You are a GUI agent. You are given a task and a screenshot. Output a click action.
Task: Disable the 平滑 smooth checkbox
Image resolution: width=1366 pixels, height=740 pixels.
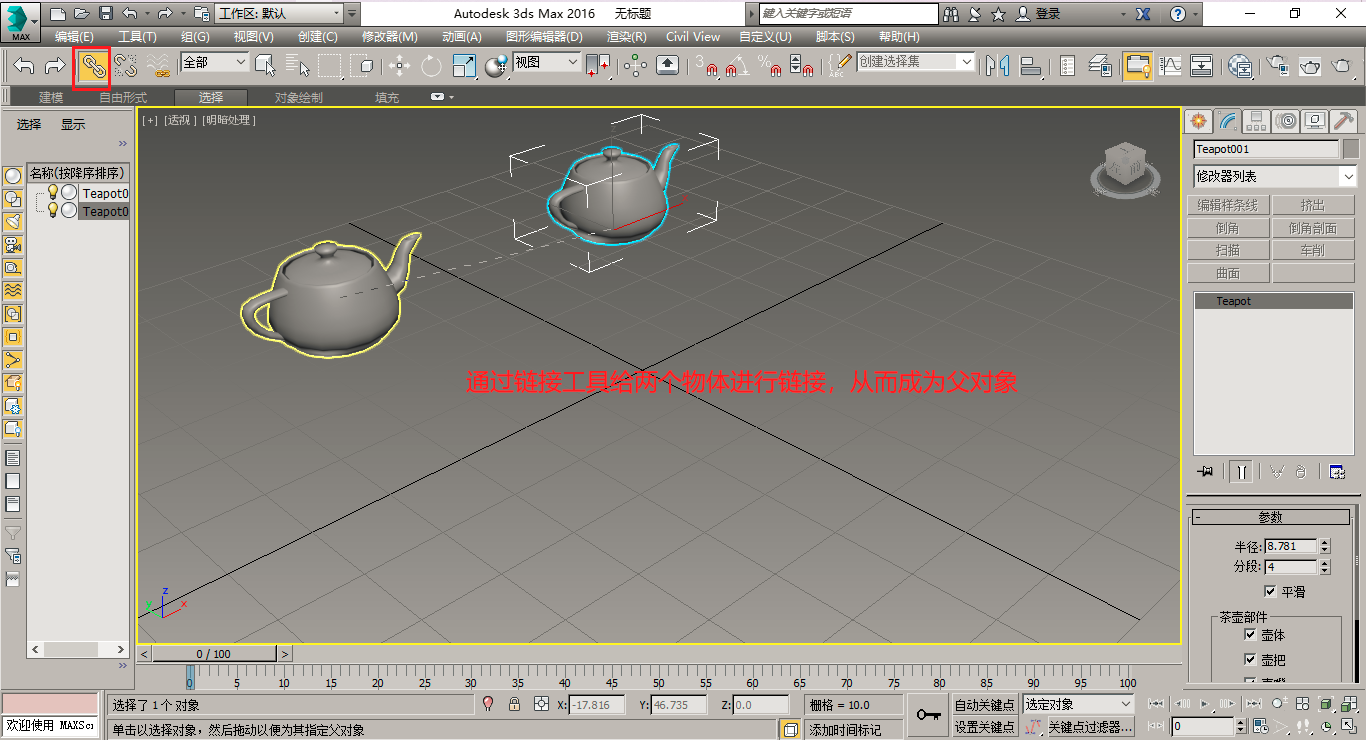tap(1270, 591)
